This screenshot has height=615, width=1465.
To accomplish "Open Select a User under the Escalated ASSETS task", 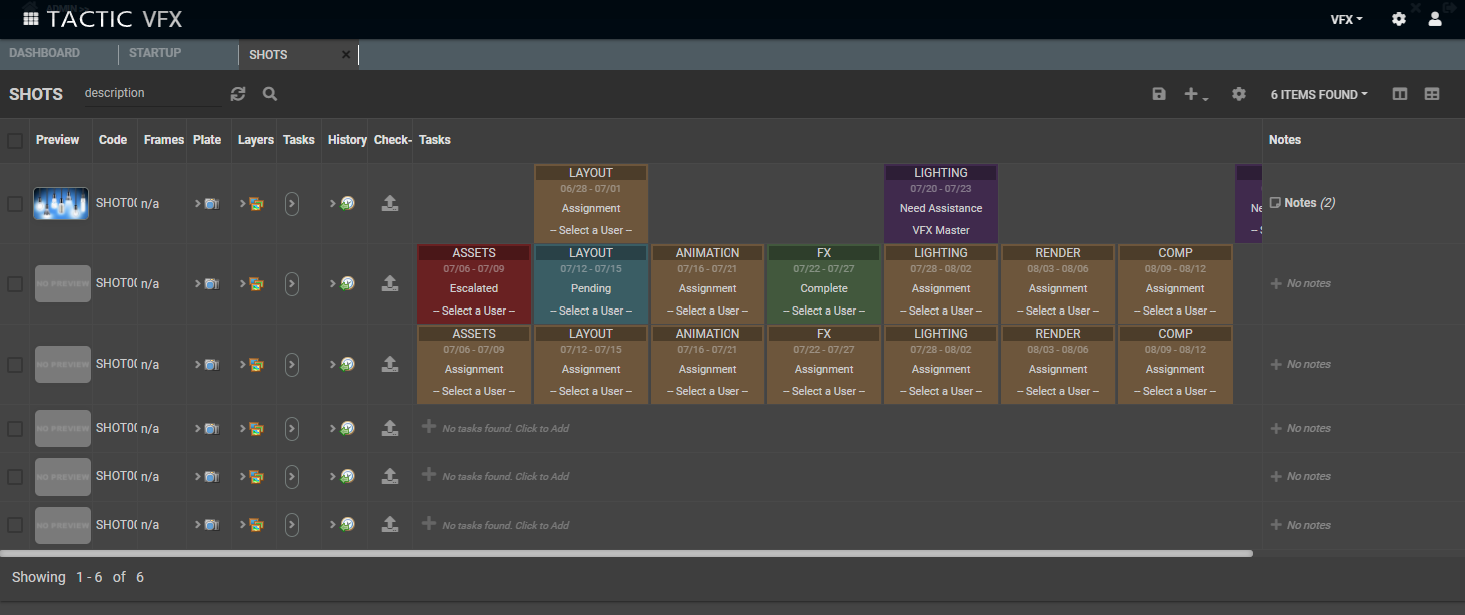I will (x=474, y=311).
